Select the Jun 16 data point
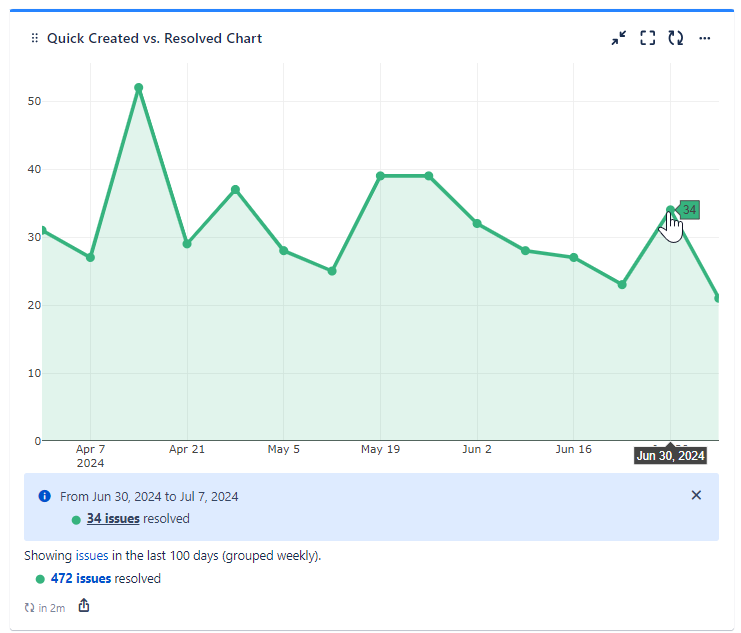Screen dimensions: 741x633 coord(574,257)
